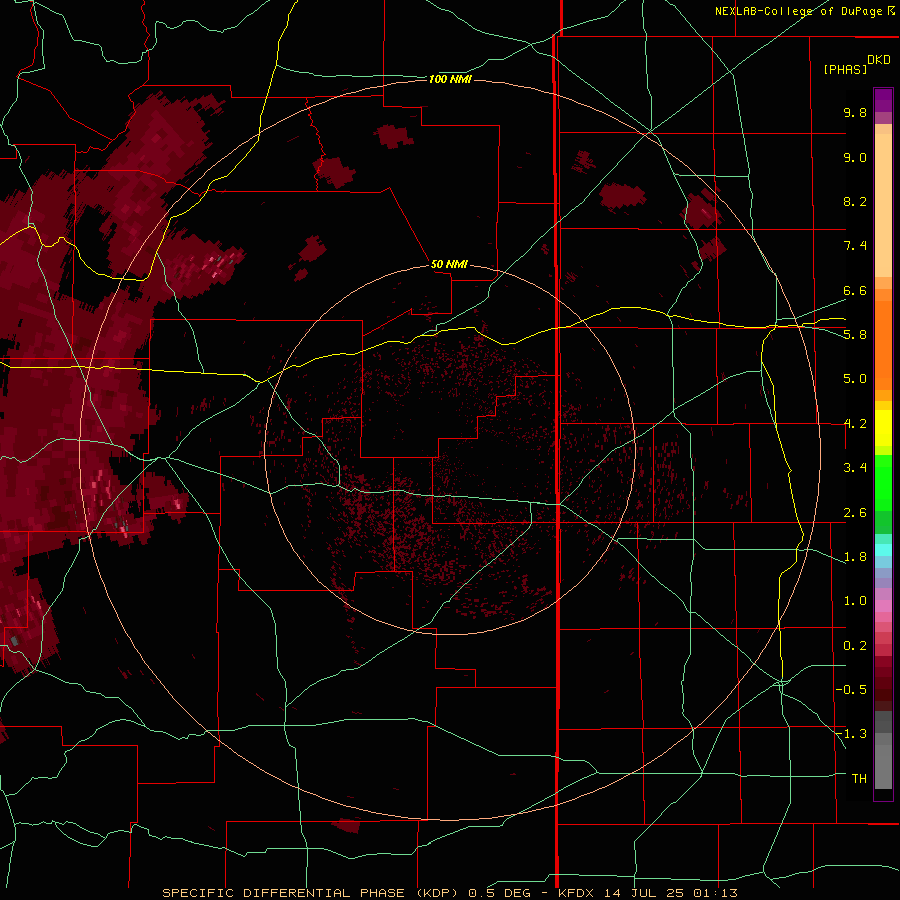Click the 5.0 legend value

point(855,379)
